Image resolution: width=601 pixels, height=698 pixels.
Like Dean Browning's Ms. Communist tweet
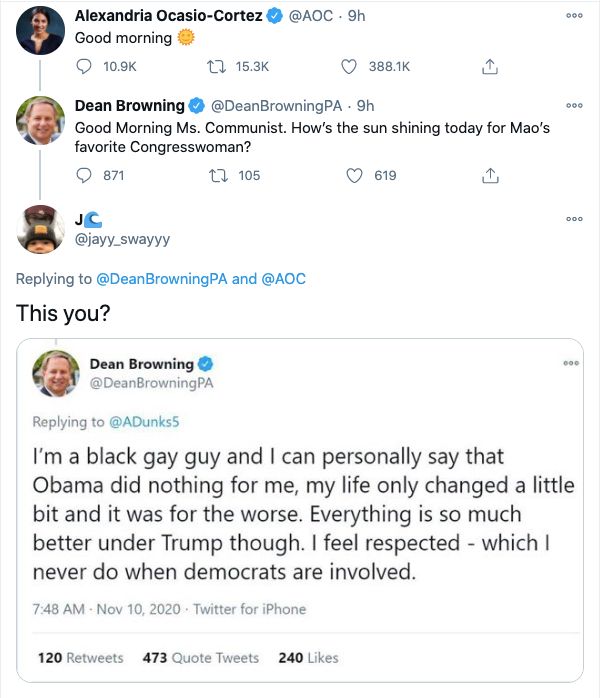tap(353, 175)
